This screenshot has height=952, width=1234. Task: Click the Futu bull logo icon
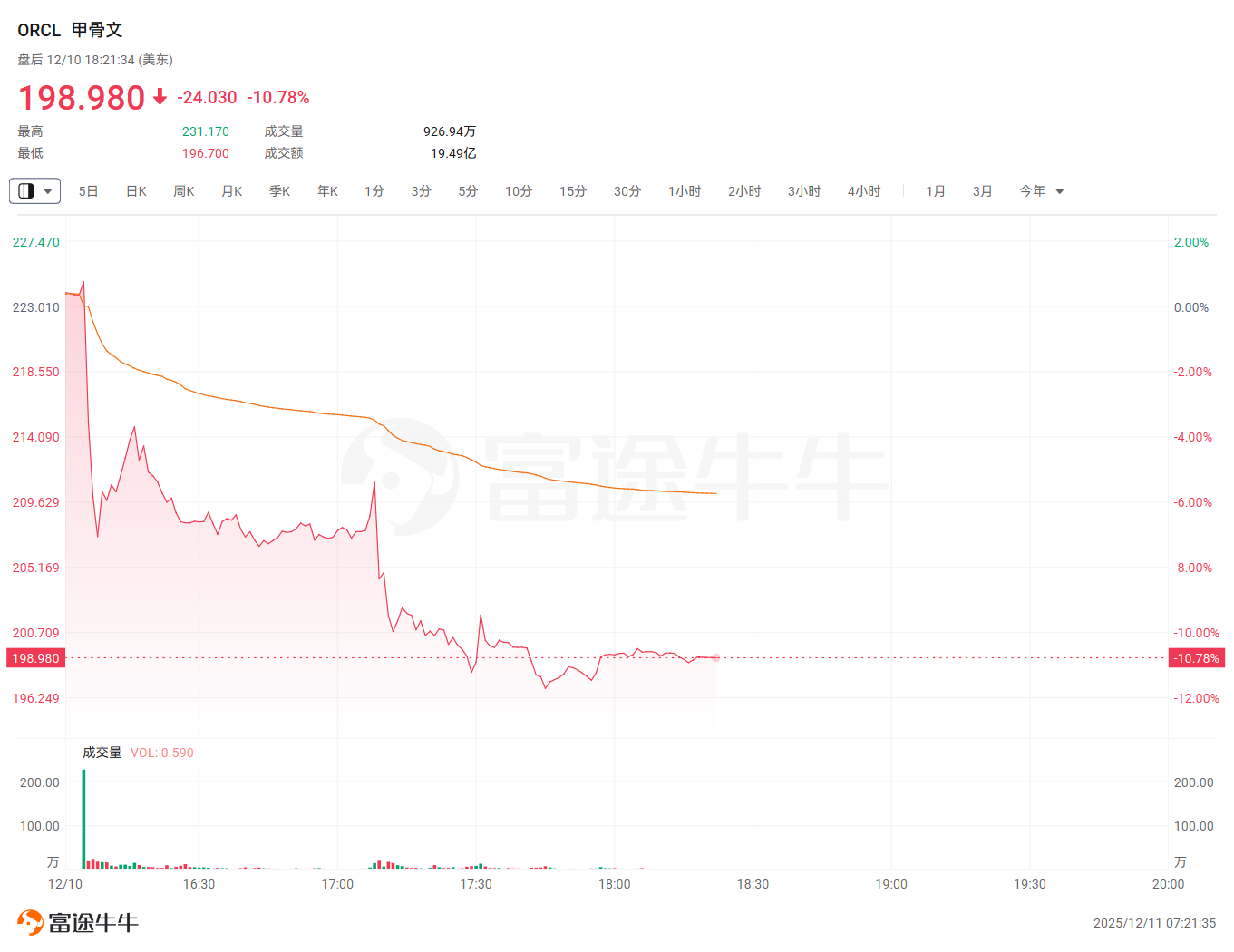click(x=30, y=922)
